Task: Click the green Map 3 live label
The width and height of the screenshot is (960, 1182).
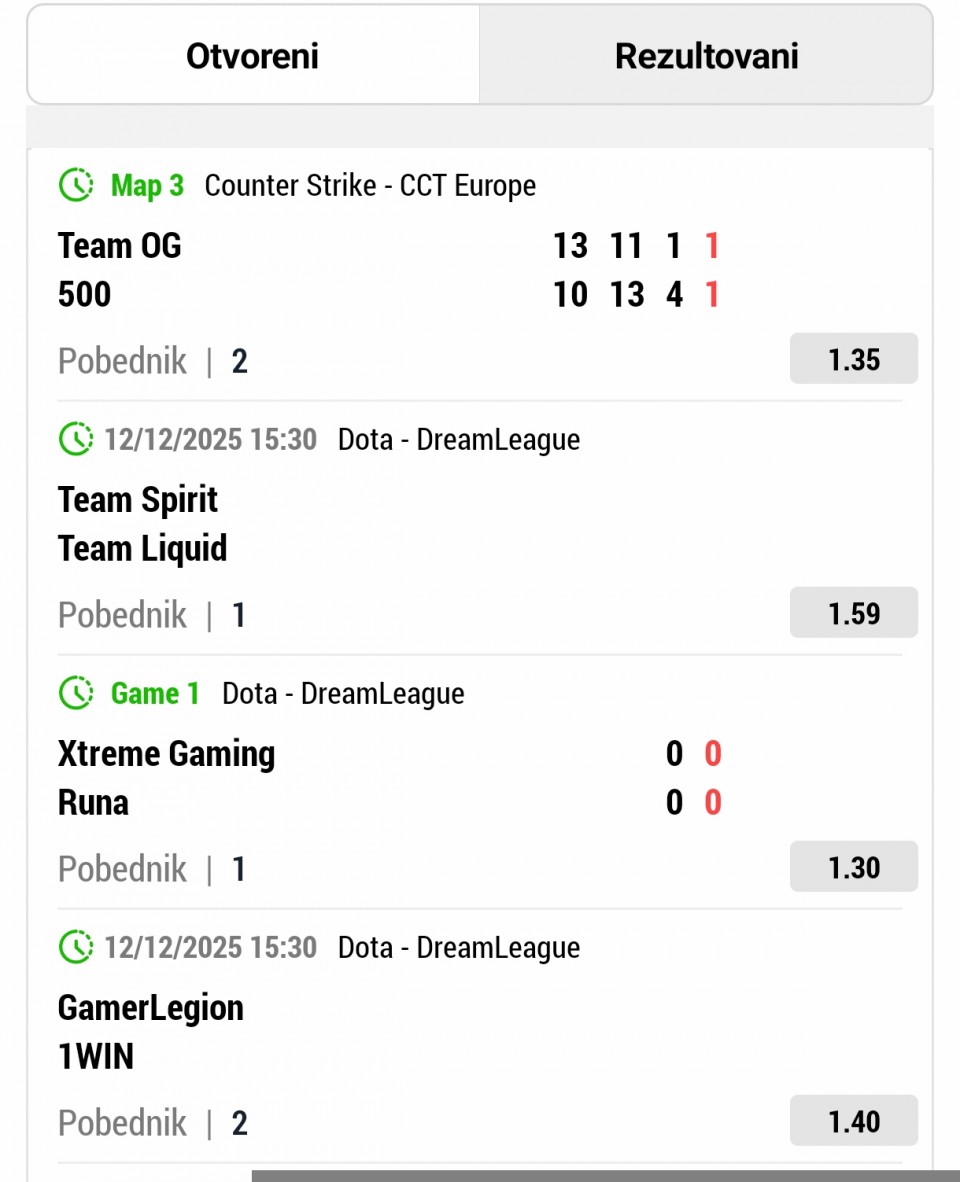Action: [147, 186]
